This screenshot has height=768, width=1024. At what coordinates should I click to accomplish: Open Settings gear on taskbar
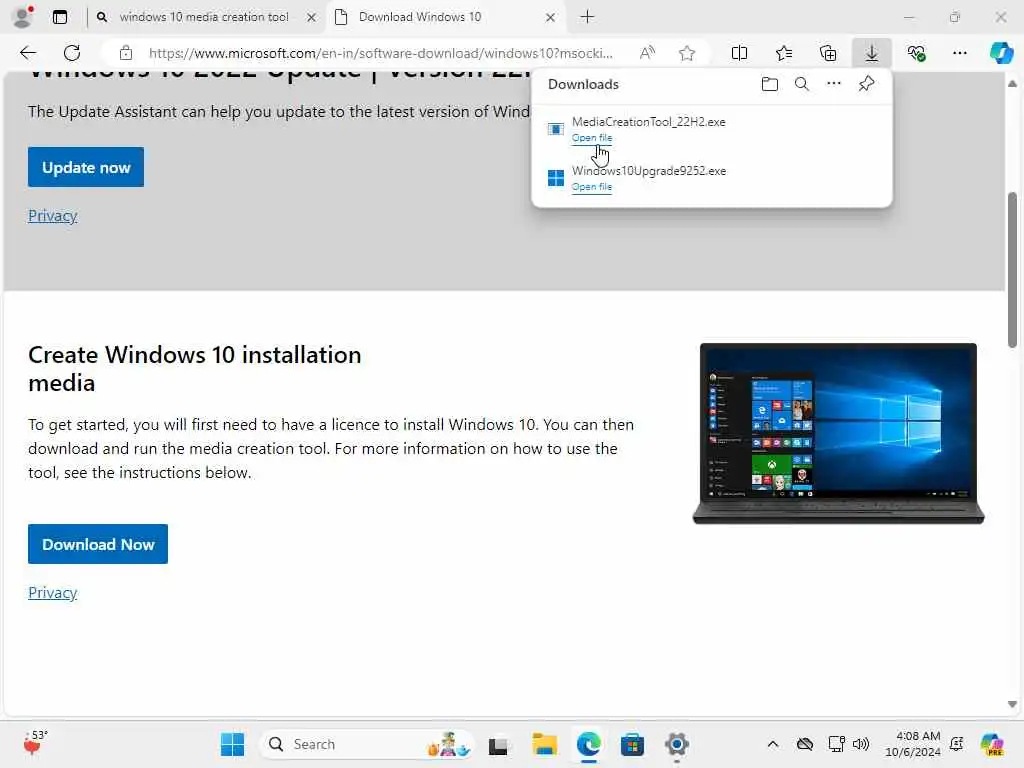[677, 744]
